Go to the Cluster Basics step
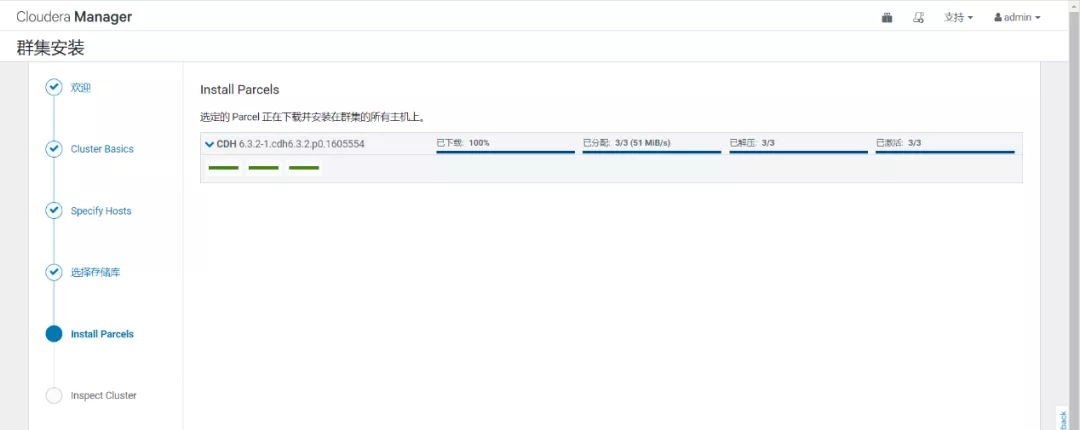 click(102, 149)
